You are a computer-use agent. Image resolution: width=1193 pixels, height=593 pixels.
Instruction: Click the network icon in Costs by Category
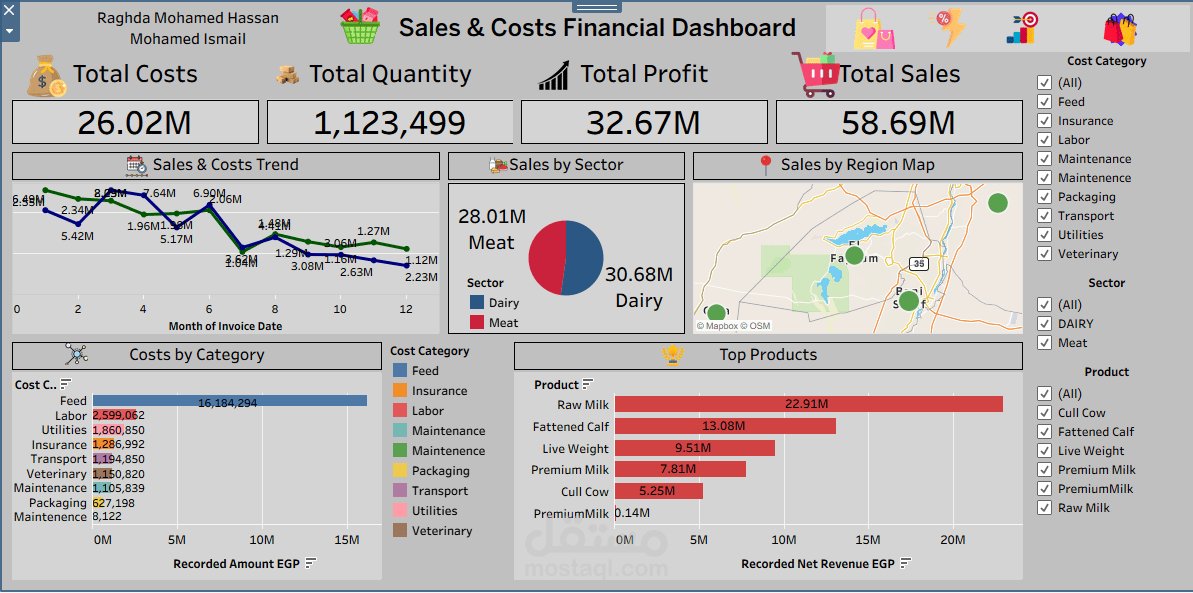[78, 355]
